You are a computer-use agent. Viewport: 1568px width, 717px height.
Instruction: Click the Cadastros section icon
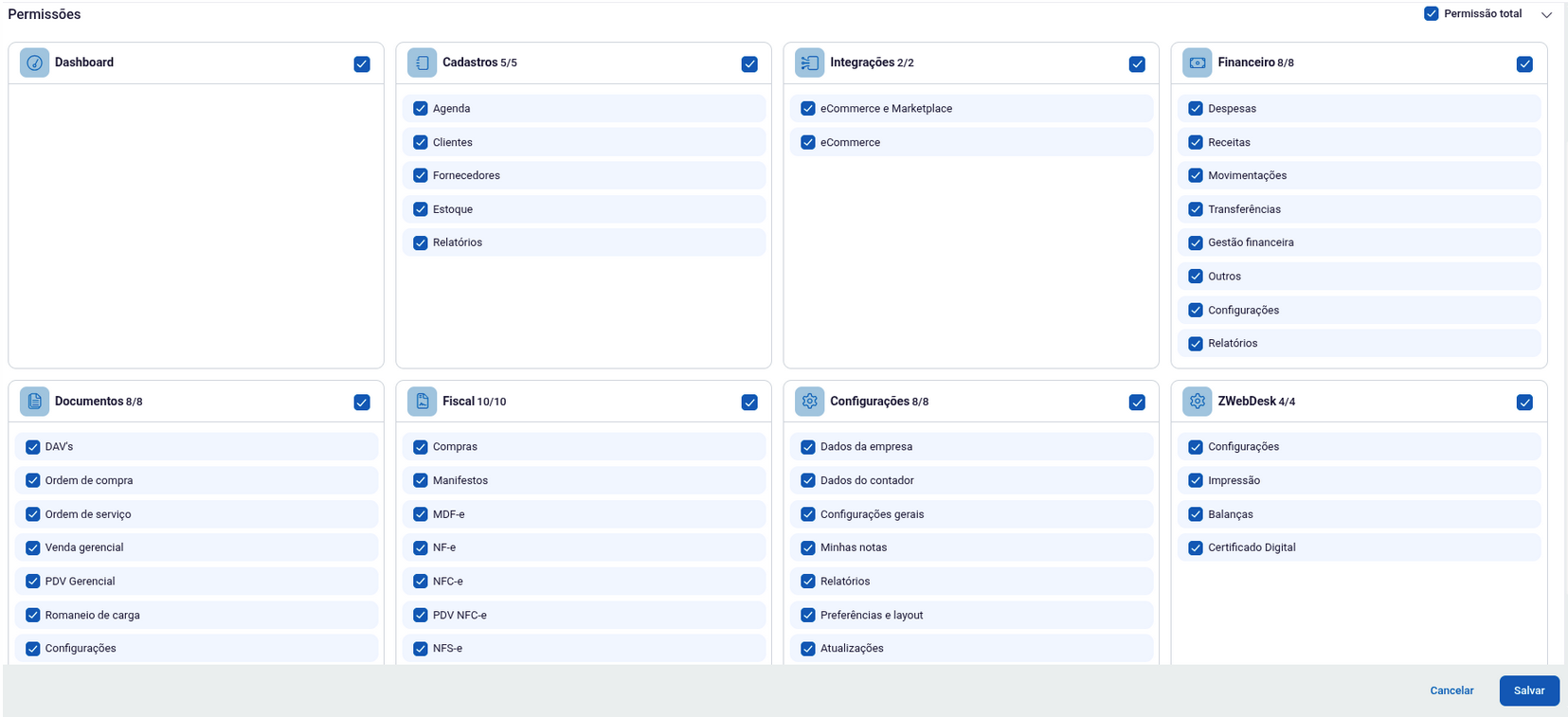pos(423,63)
